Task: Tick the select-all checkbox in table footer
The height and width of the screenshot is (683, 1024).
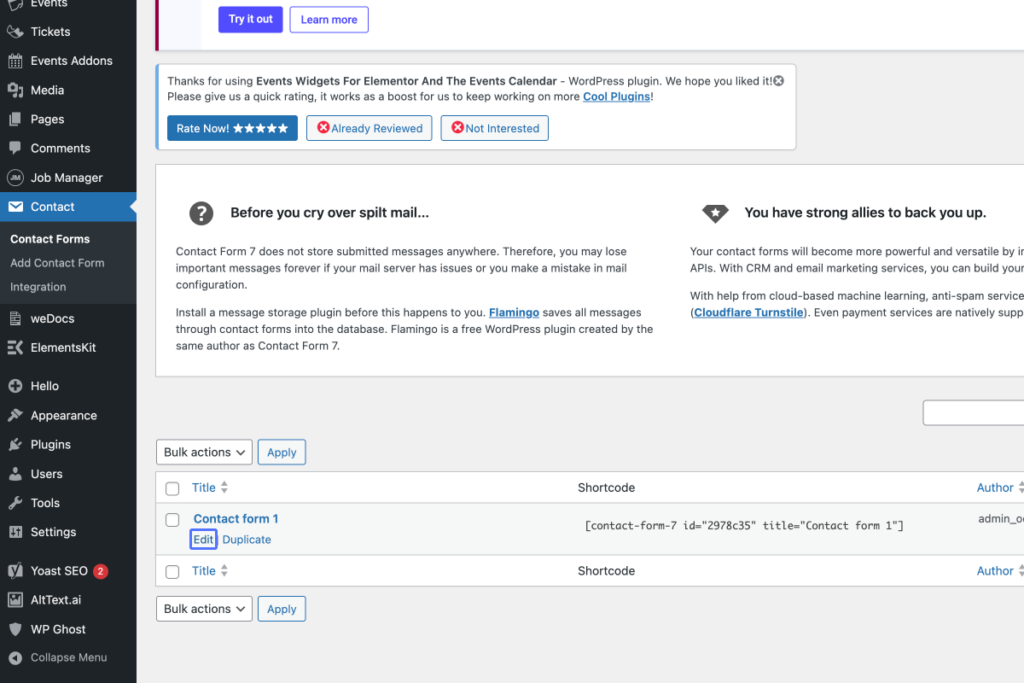Action: 172,572
